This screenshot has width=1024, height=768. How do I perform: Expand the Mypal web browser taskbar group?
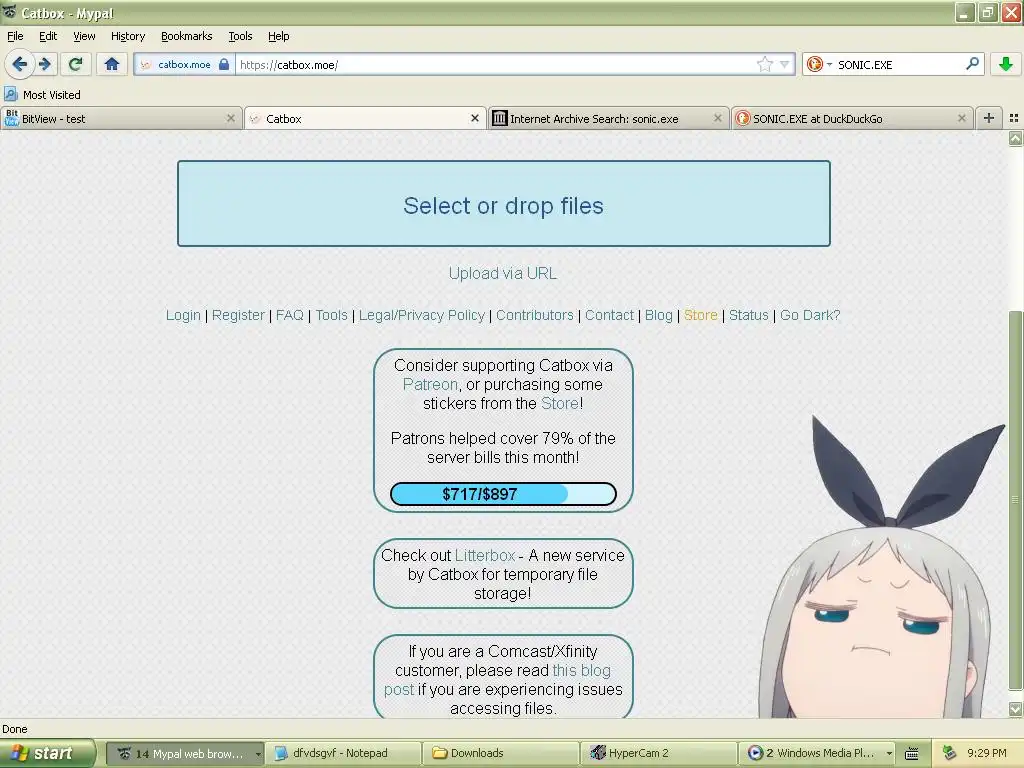tap(185, 753)
